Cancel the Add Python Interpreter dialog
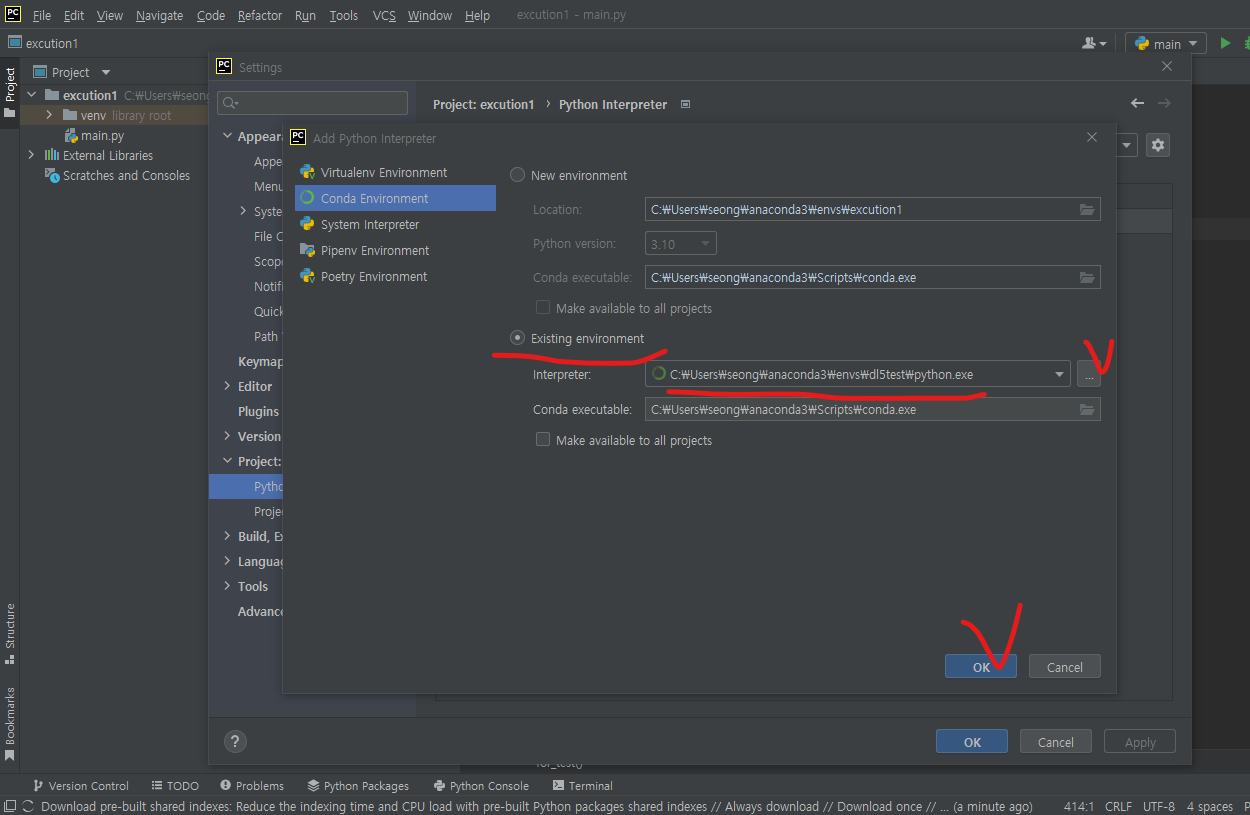This screenshot has width=1250, height=815. 1065,667
